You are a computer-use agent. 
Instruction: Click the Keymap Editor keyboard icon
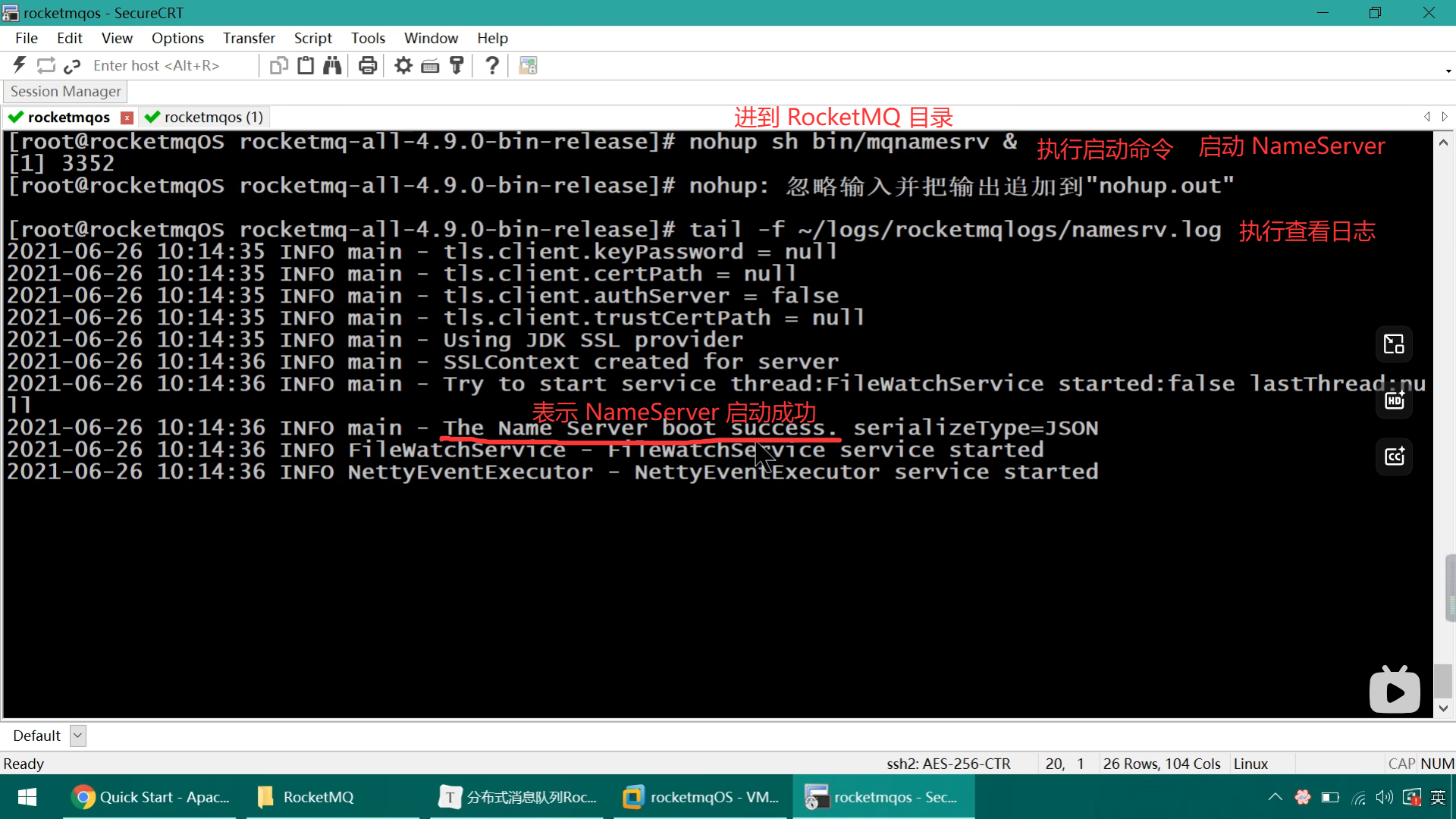(x=430, y=66)
